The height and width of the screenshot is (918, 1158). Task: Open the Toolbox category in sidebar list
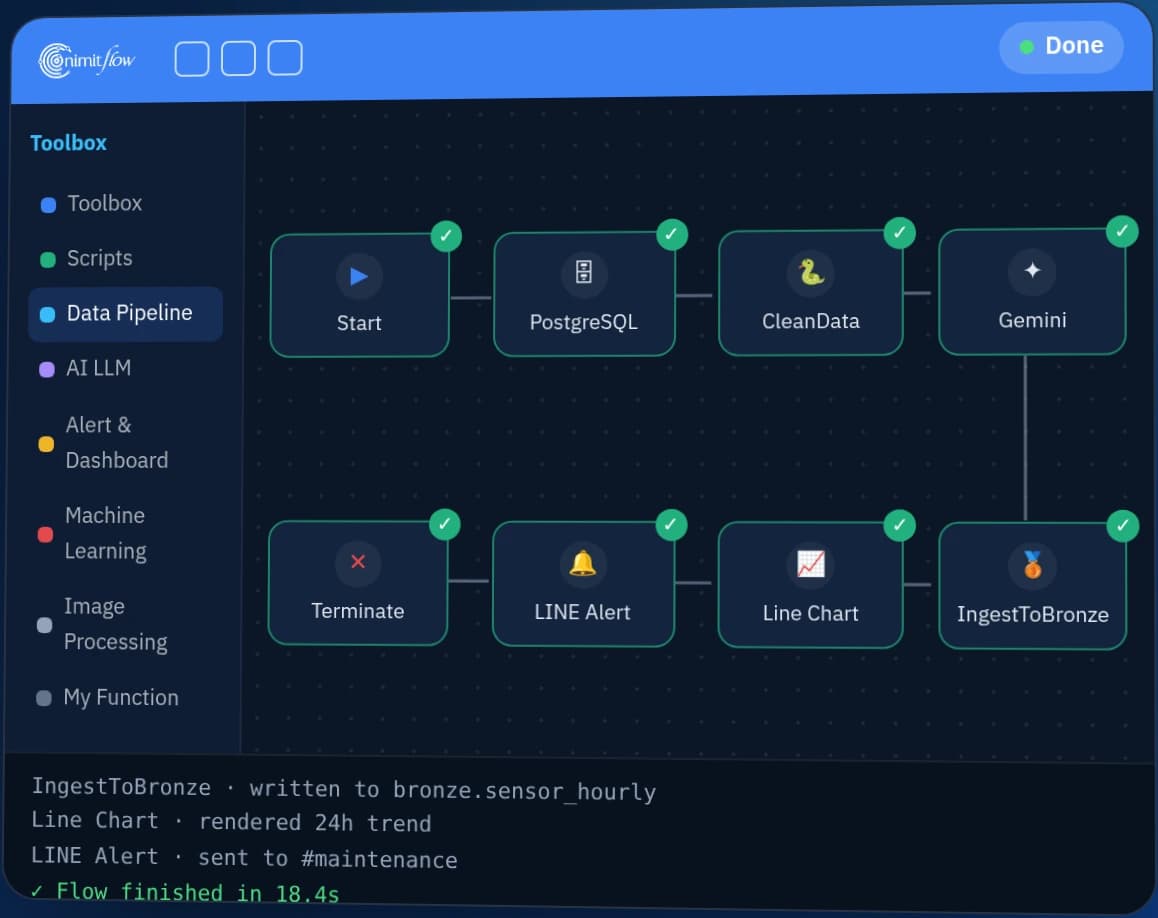click(x=125, y=204)
